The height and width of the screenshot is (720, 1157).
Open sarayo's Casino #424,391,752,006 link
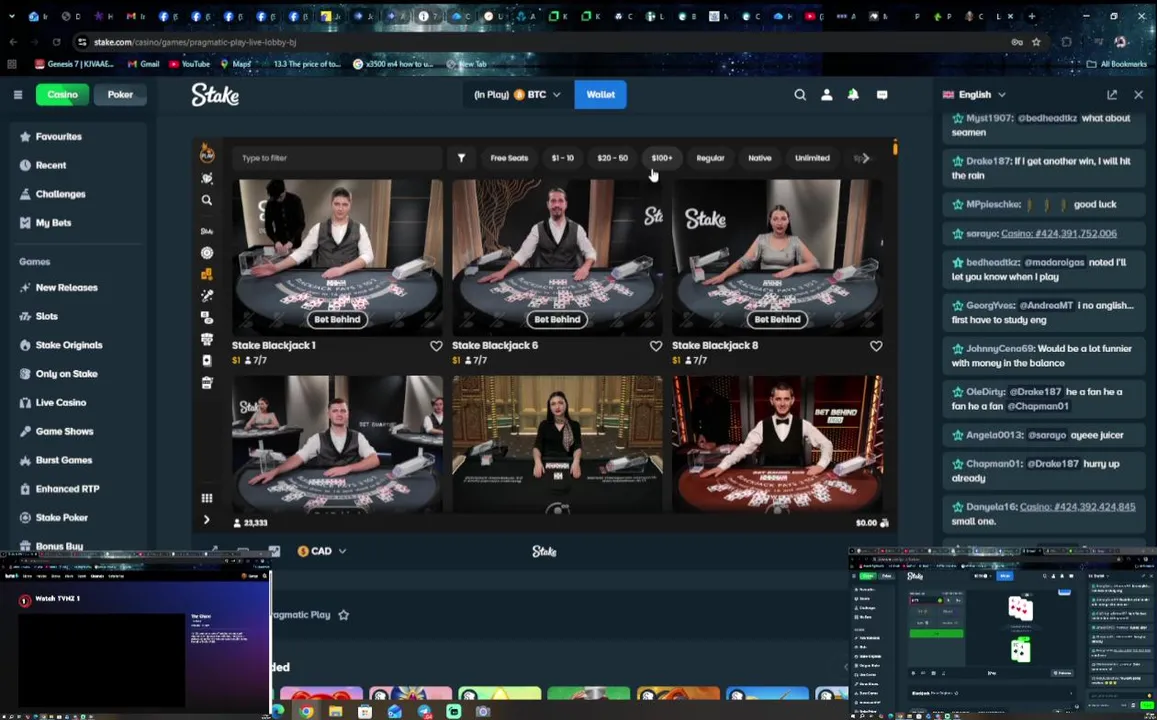(1059, 233)
